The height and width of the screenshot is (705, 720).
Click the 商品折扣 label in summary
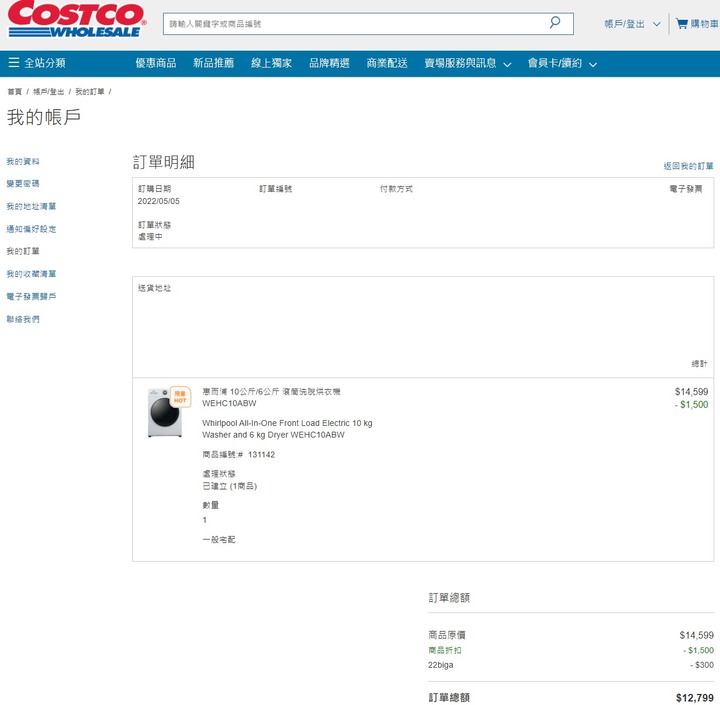(444, 650)
